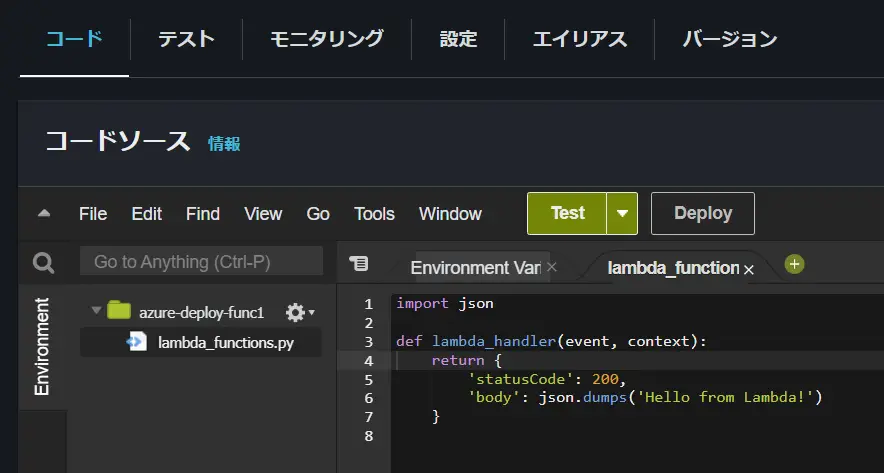Click the 'return' keyword in the code
The image size is (884, 473).
pyautogui.click(x=458, y=360)
